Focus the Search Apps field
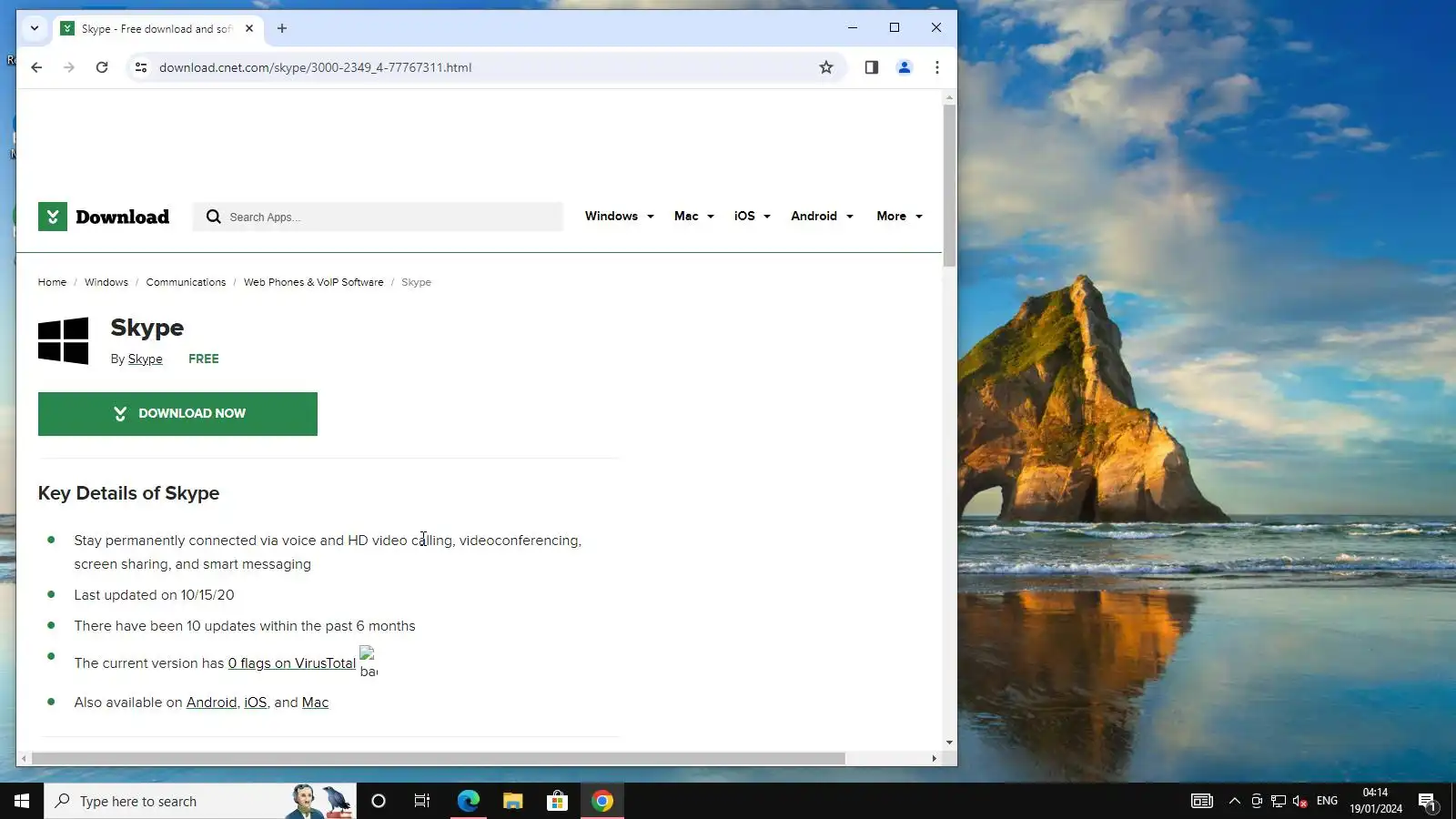1456x819 pixels. pyautogui.click(x=379, y=217)
